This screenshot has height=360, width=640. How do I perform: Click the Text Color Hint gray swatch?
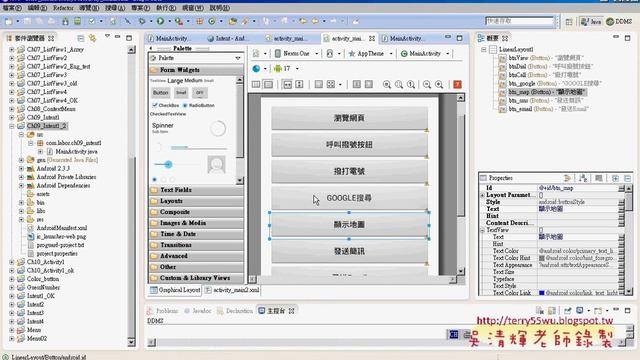click(x=542, y=258)
